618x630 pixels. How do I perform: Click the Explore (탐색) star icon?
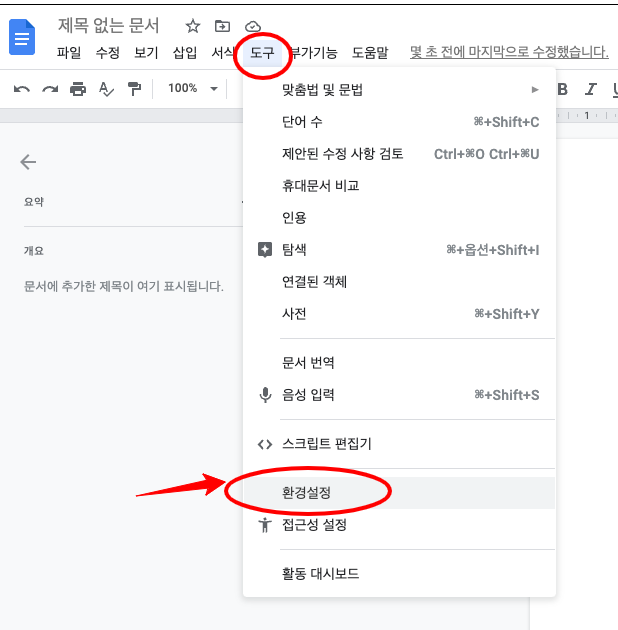264,250
